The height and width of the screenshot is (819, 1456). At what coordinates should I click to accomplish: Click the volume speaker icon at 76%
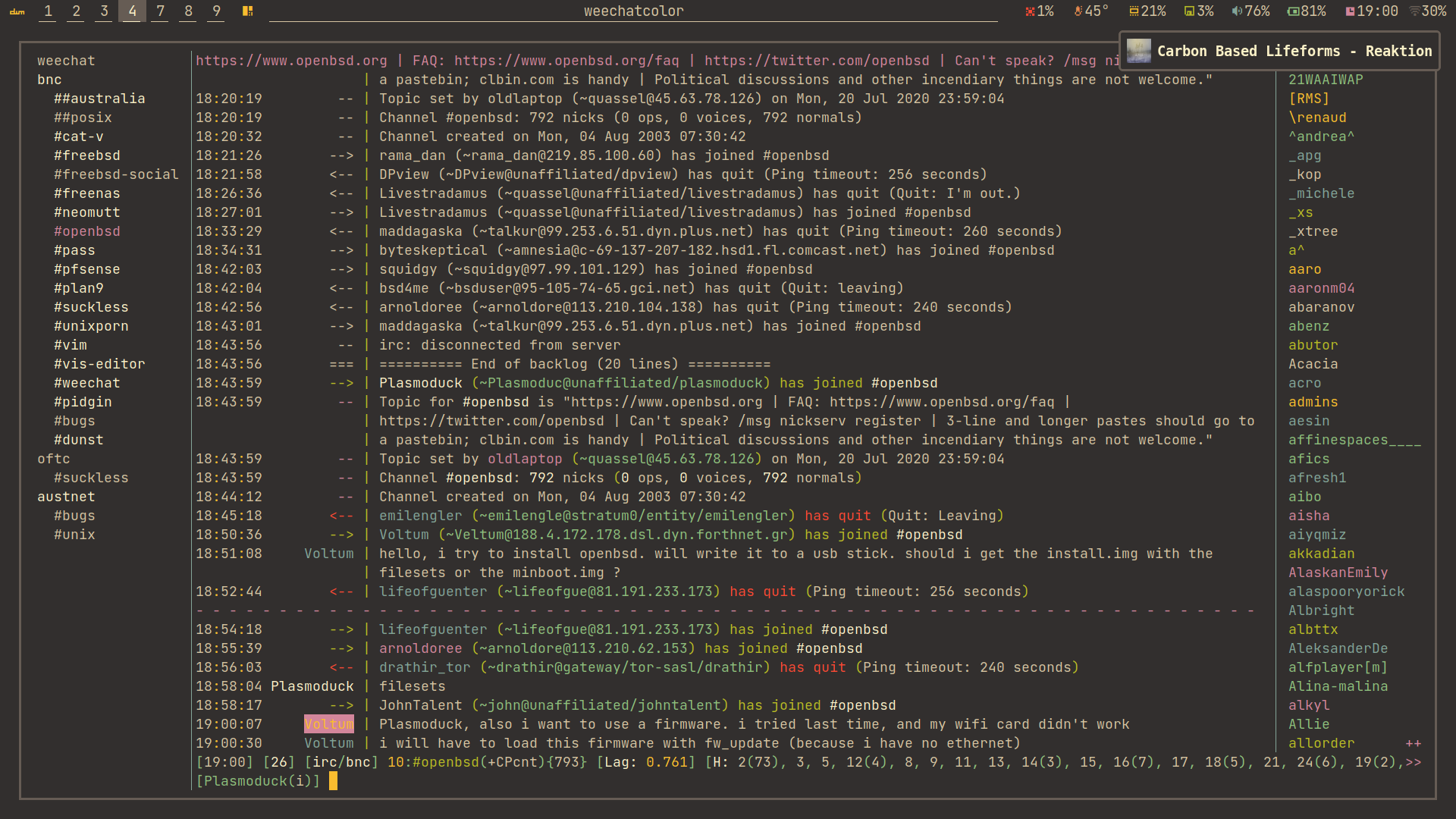pyautogui.click(x=1237, y=11)
